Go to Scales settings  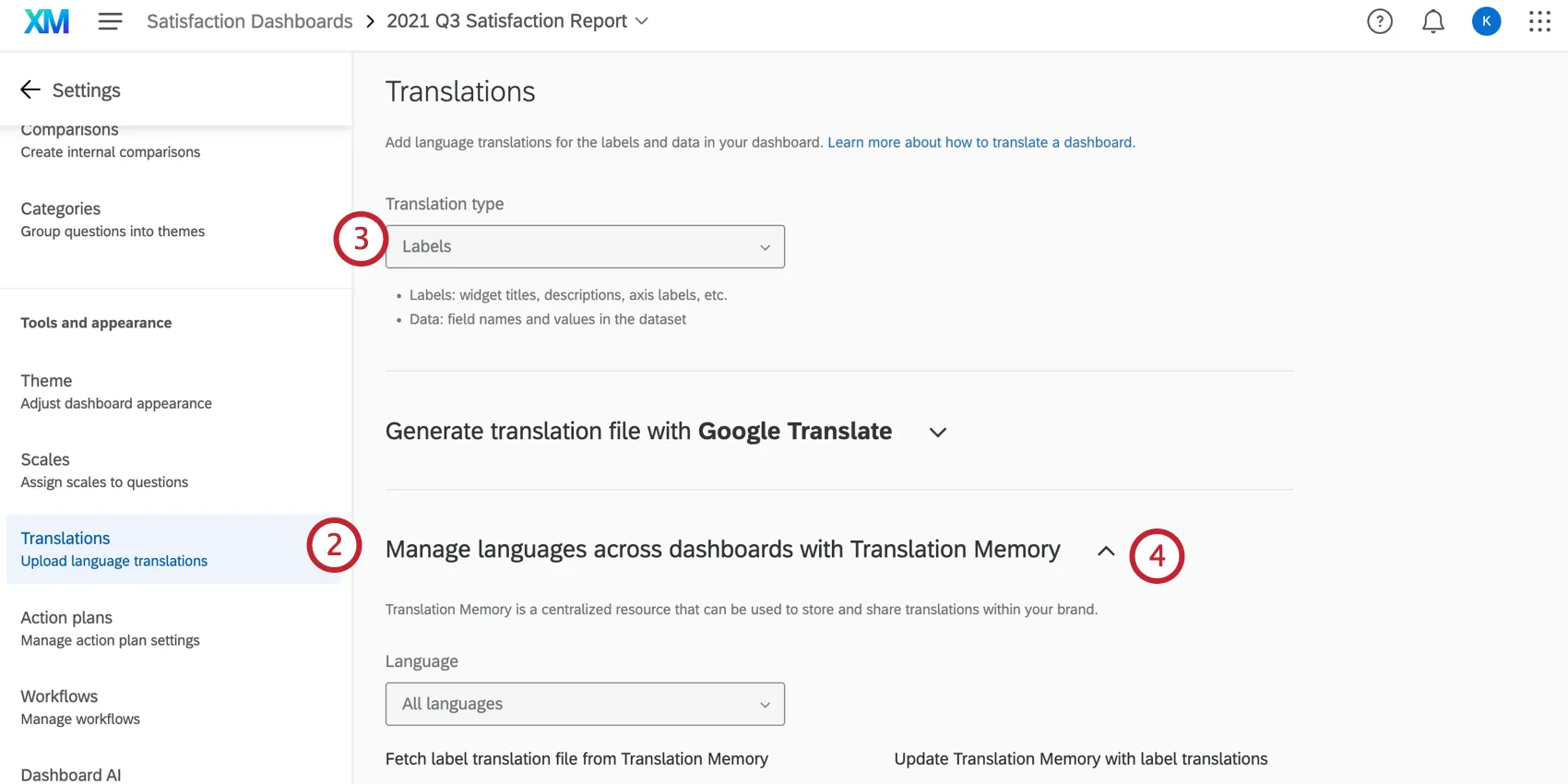click(x=104, y=469)
